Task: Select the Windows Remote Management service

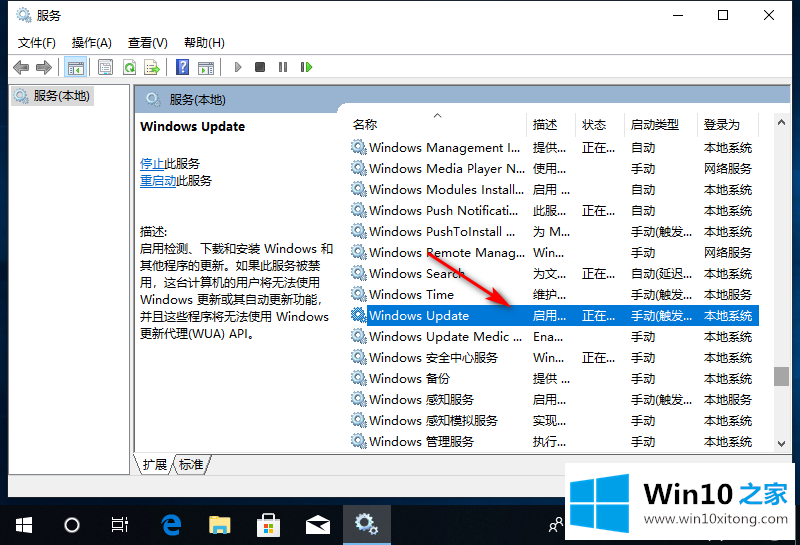Action: click(x=555, y=253)
